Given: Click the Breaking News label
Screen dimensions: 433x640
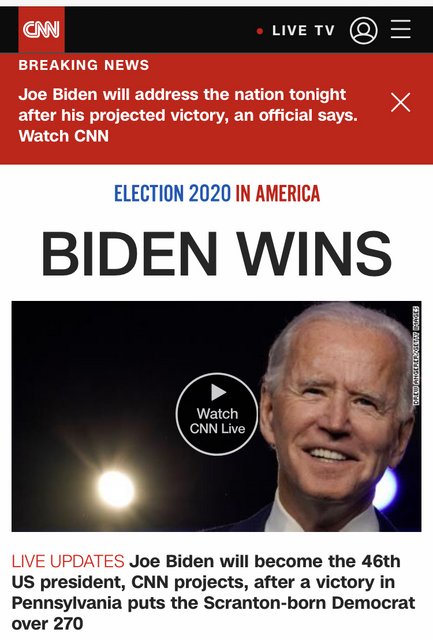Looking at the screenshot, I should coord(84,65).
